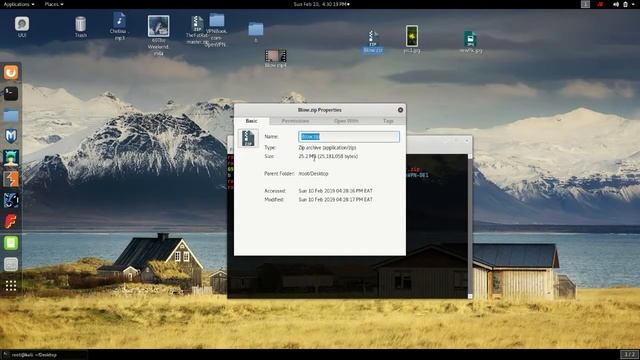Launch the green notes dock icon
This screenshot has width=640, height=360.
(x=11, y=243)
